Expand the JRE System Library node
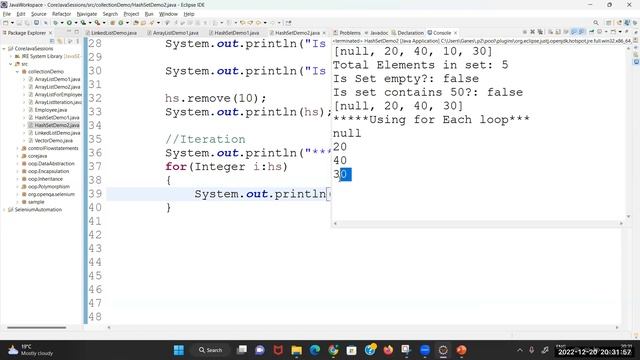640x360 pixels. pyautogui.click(x=11, y=56)
